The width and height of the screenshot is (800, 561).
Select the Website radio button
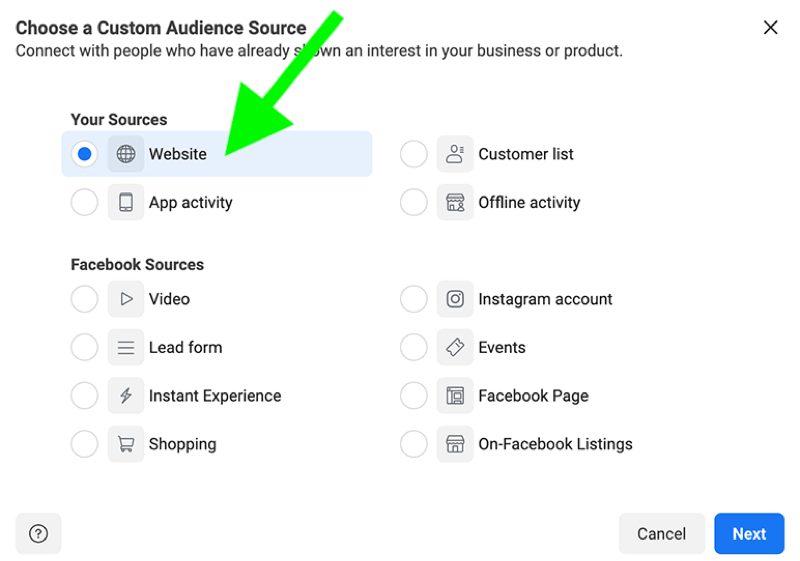[x=85, y=154]
